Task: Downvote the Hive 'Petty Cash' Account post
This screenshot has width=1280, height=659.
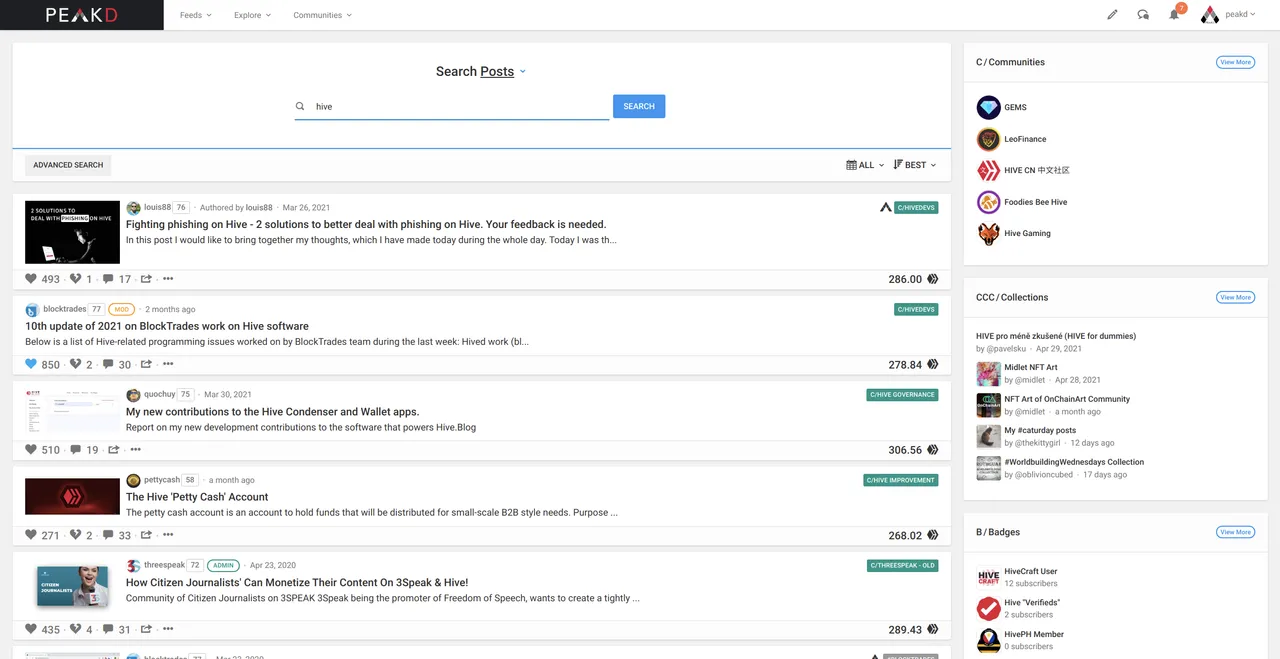Action: [x=75, y=535]
